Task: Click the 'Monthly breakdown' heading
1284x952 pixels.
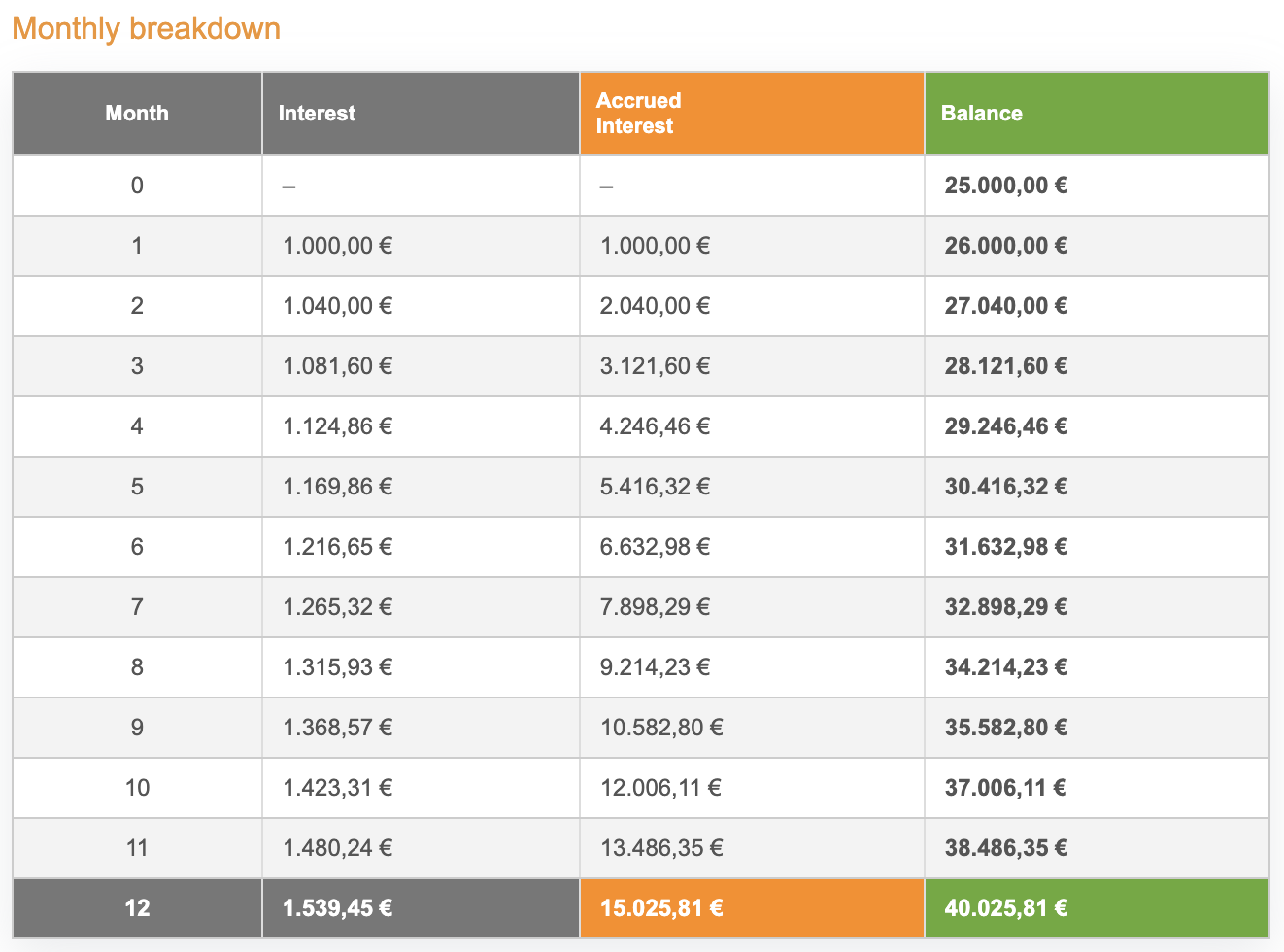Action: (x=146, y=28)
